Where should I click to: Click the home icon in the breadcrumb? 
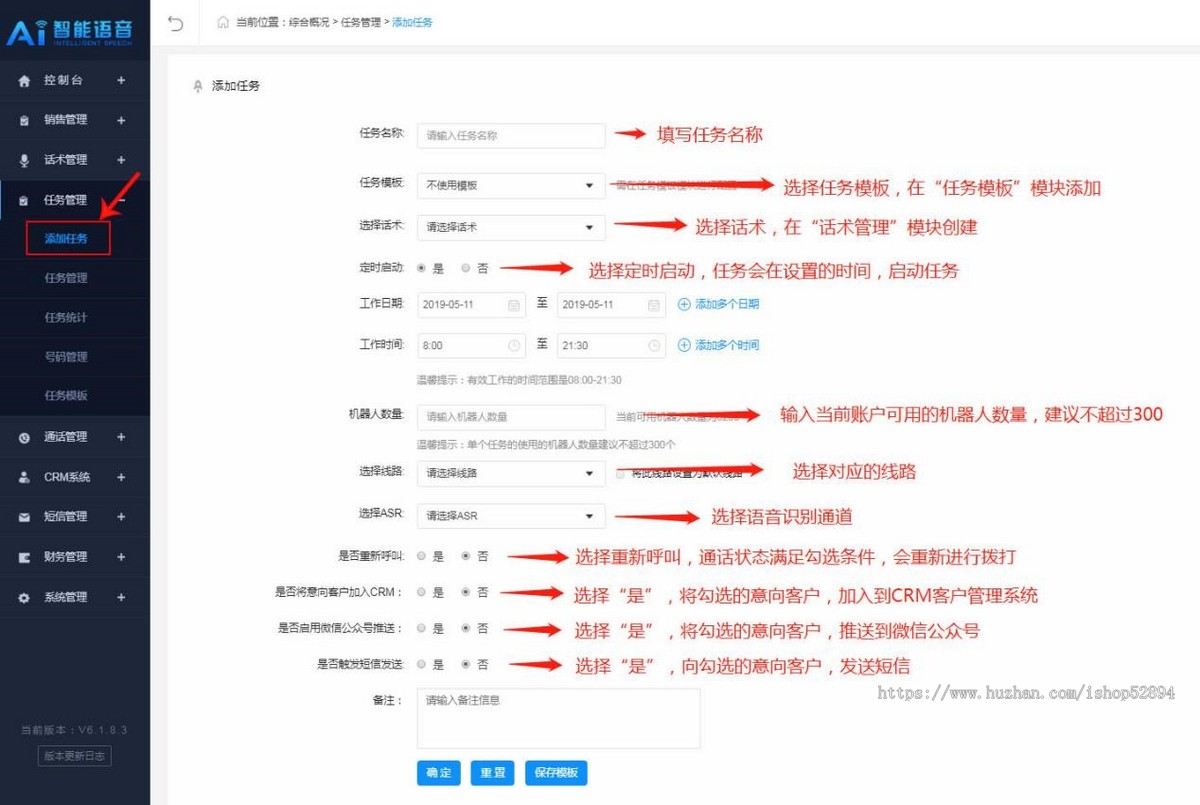223,22
